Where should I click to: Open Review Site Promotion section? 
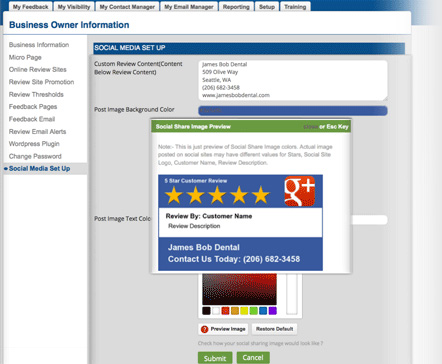coord(41,82)
